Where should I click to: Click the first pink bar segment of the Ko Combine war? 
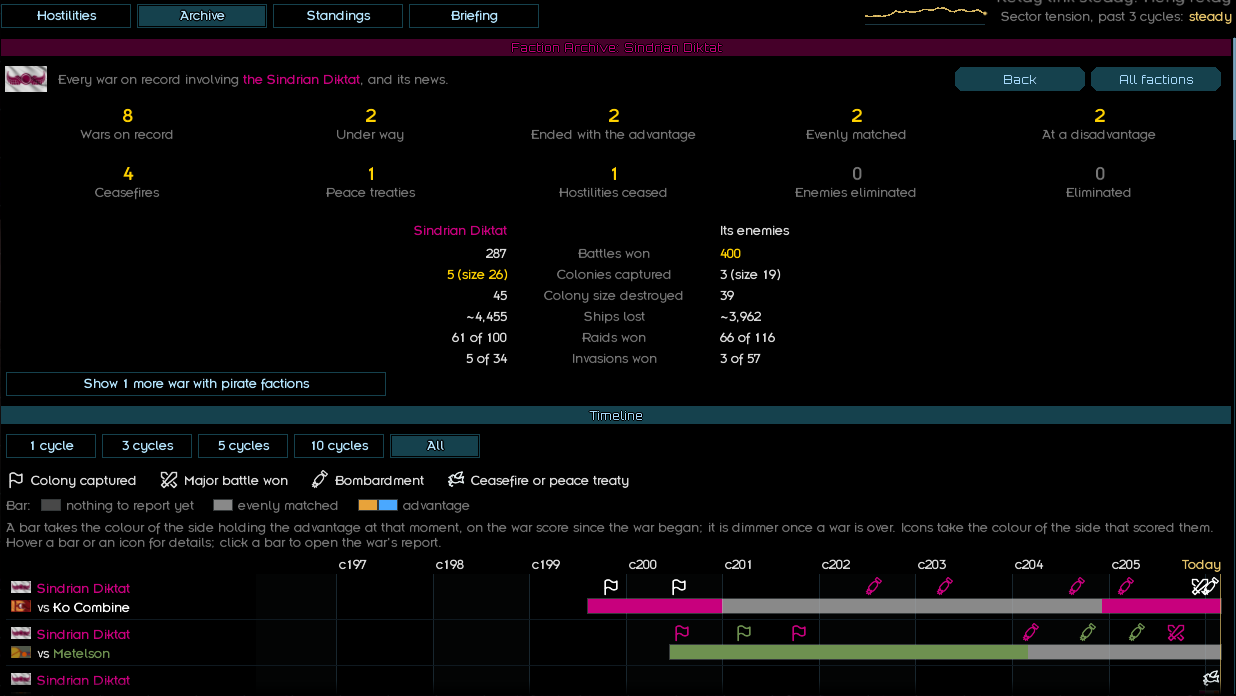pos(654,606)
